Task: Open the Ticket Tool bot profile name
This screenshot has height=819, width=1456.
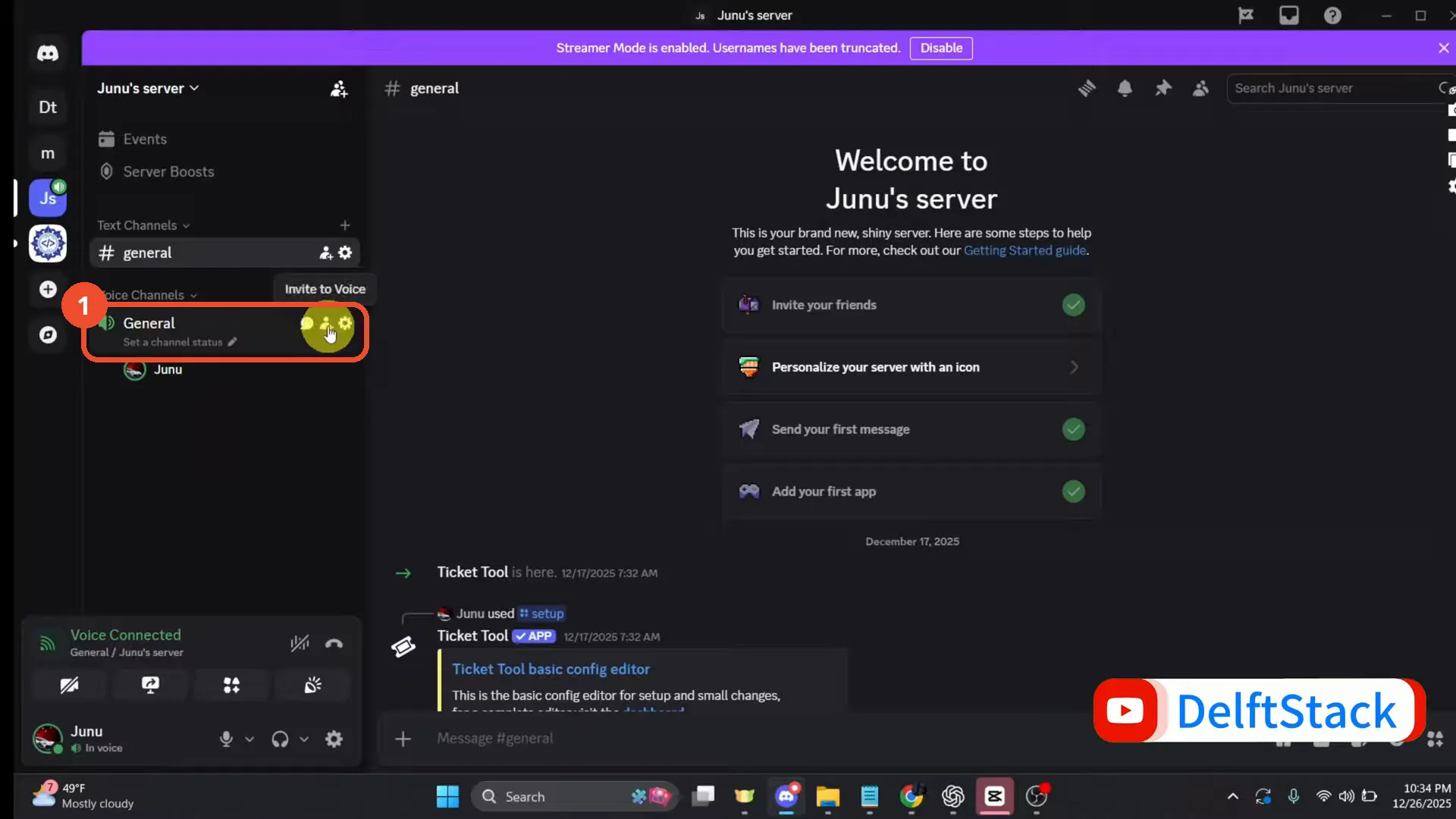Action: [x=472, y=636]
